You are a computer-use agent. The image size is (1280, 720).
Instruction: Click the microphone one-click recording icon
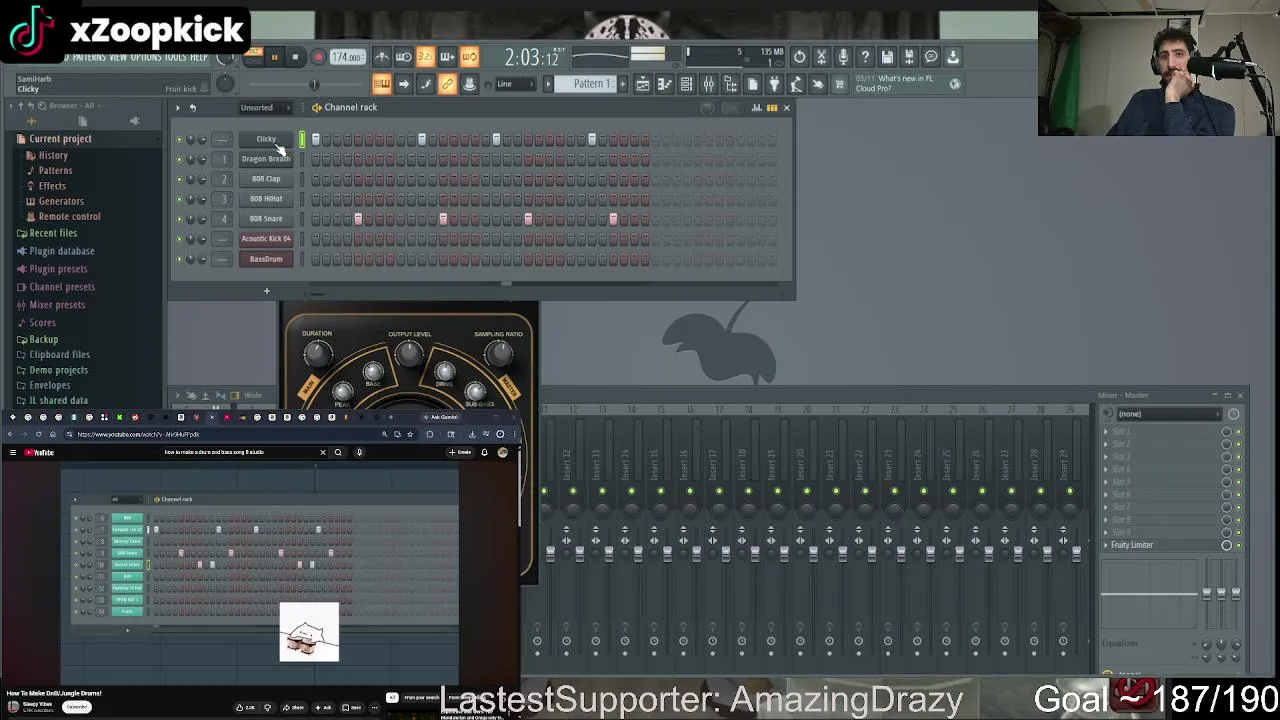point(843,57)
